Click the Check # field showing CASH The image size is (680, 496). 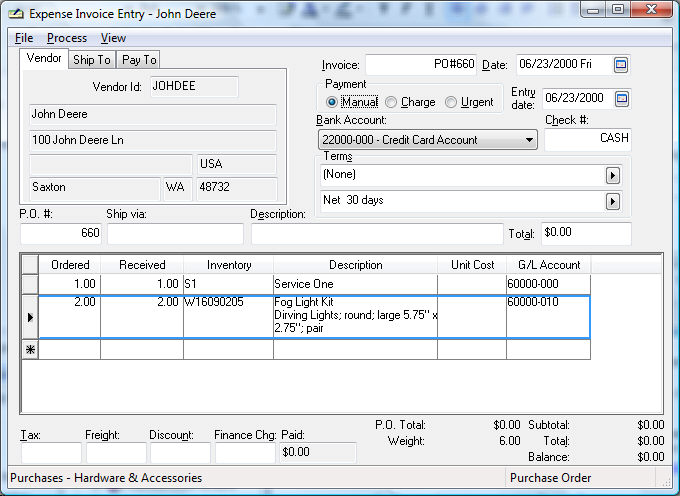[588, 139]
